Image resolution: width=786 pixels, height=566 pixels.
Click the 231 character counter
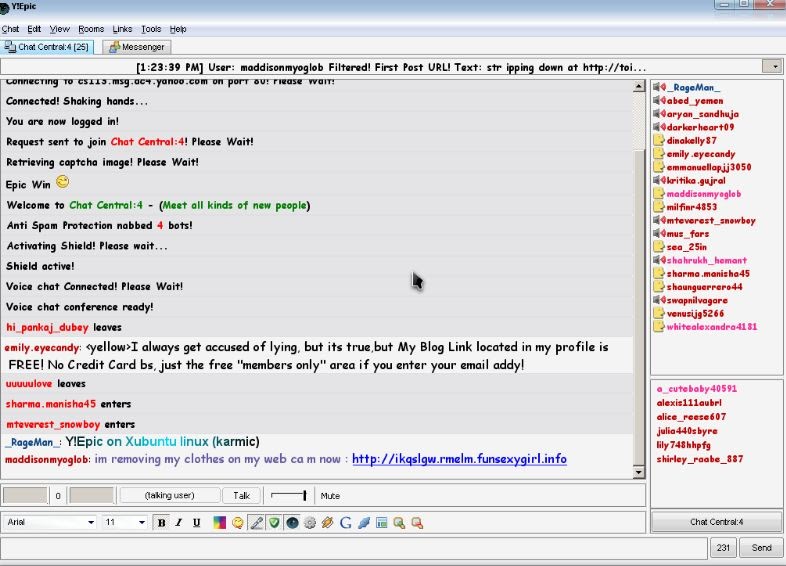[x=723, y=547]
